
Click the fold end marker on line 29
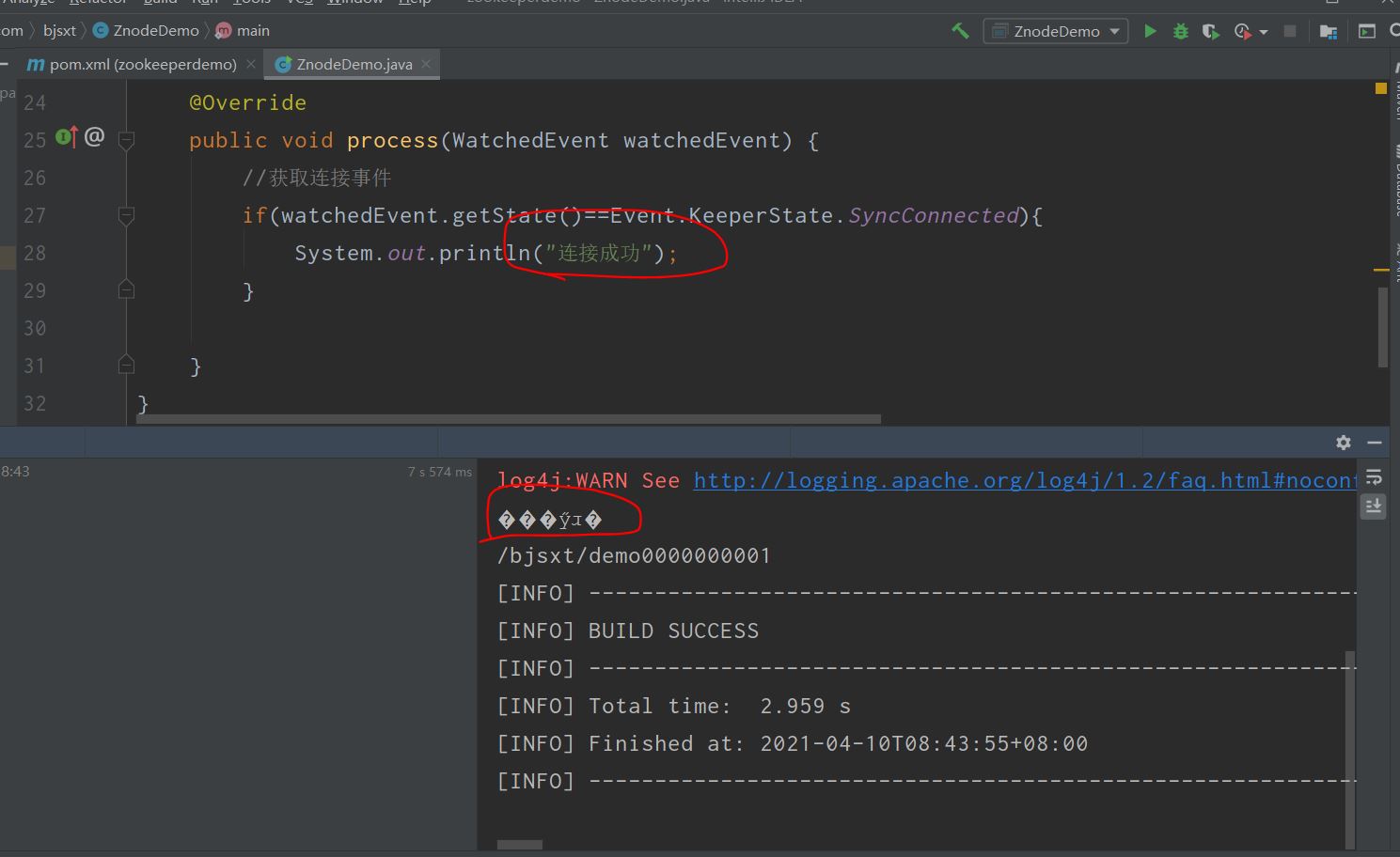[126, 290]
